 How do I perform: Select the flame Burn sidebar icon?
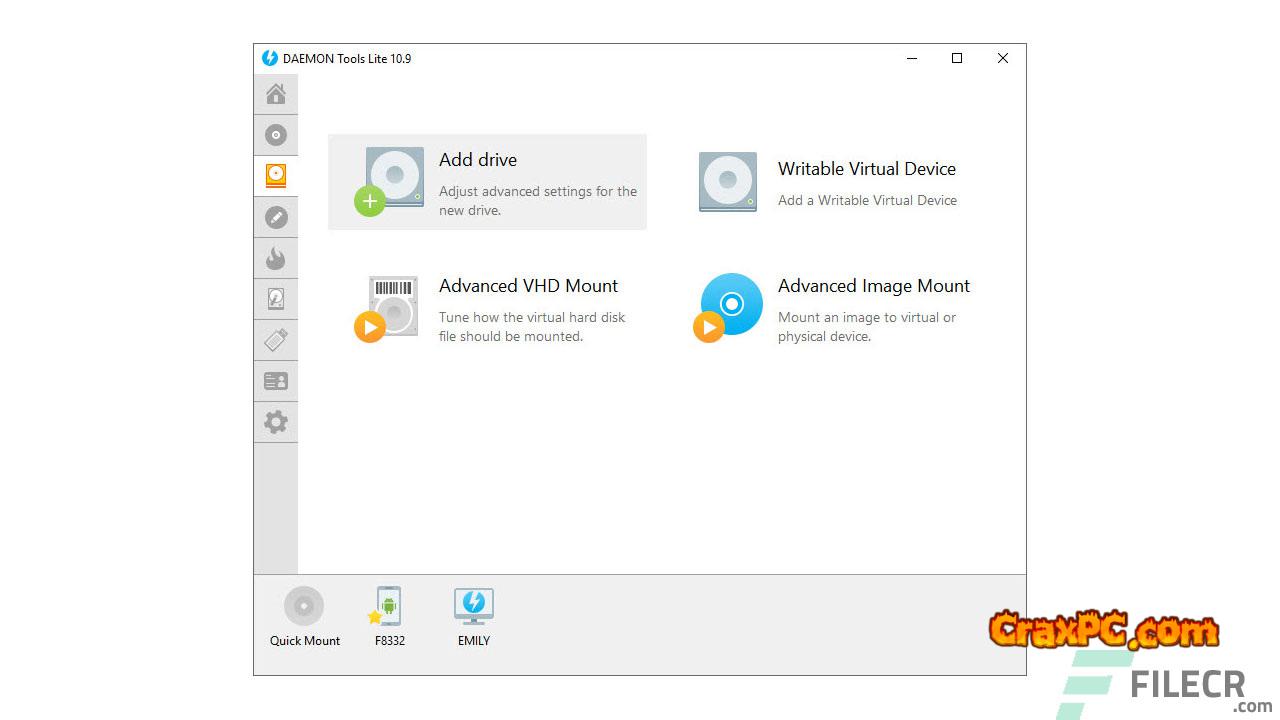[x=276, y=259]
